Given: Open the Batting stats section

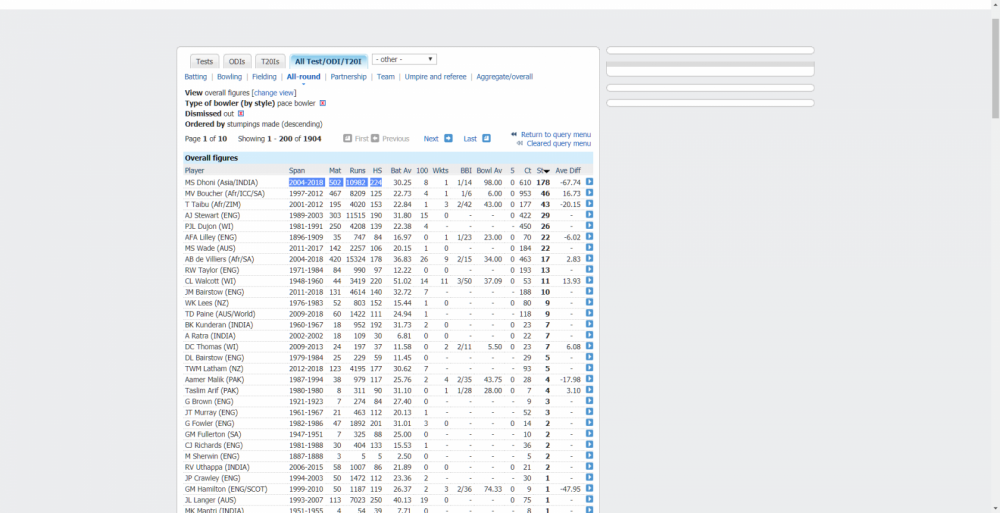Looking at the screenshot, I should 196,77.
